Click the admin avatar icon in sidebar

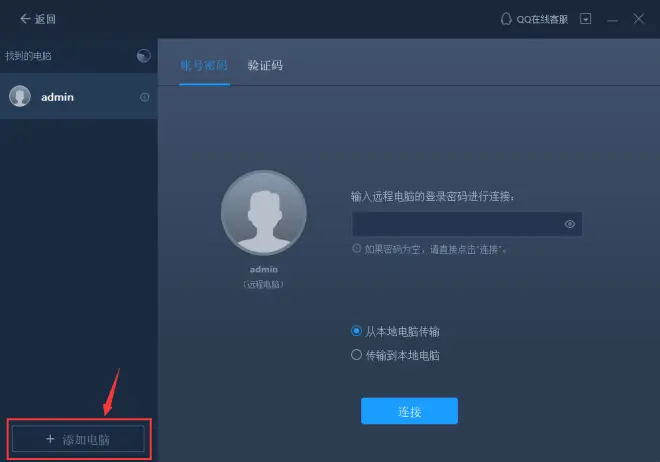[20, 96]
